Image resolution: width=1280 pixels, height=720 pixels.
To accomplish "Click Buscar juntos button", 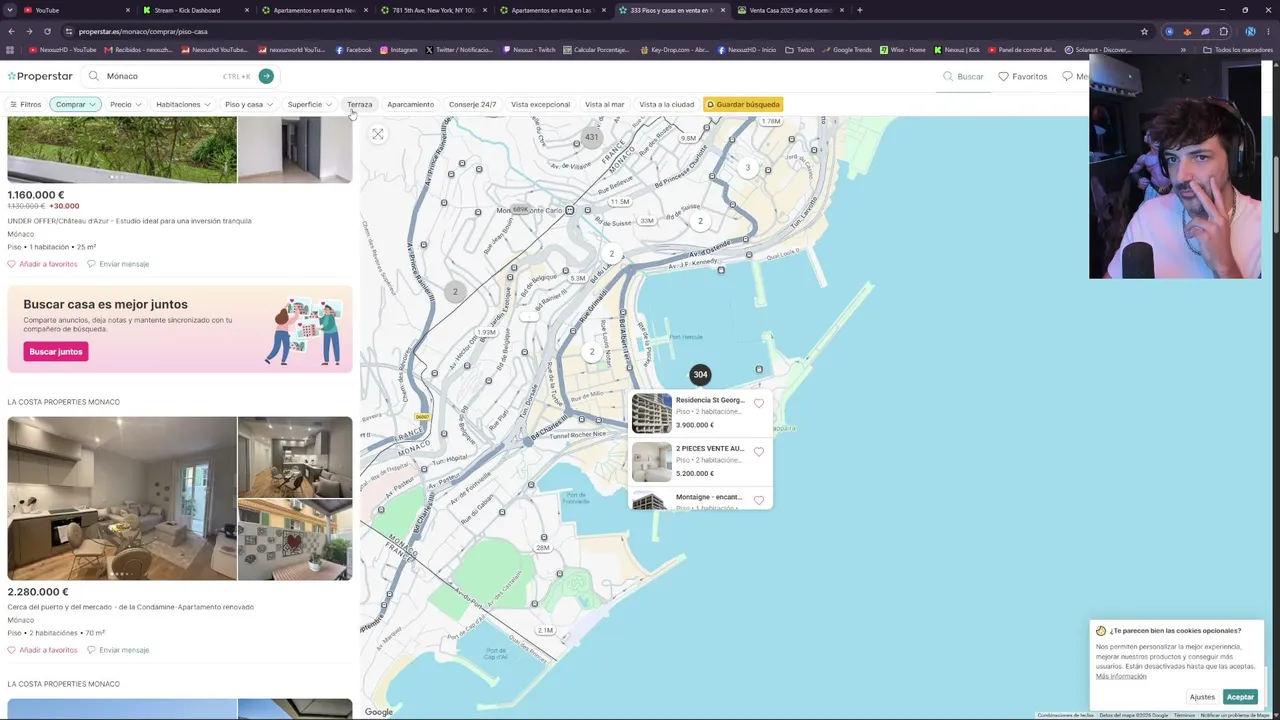I will coord(56,352).
